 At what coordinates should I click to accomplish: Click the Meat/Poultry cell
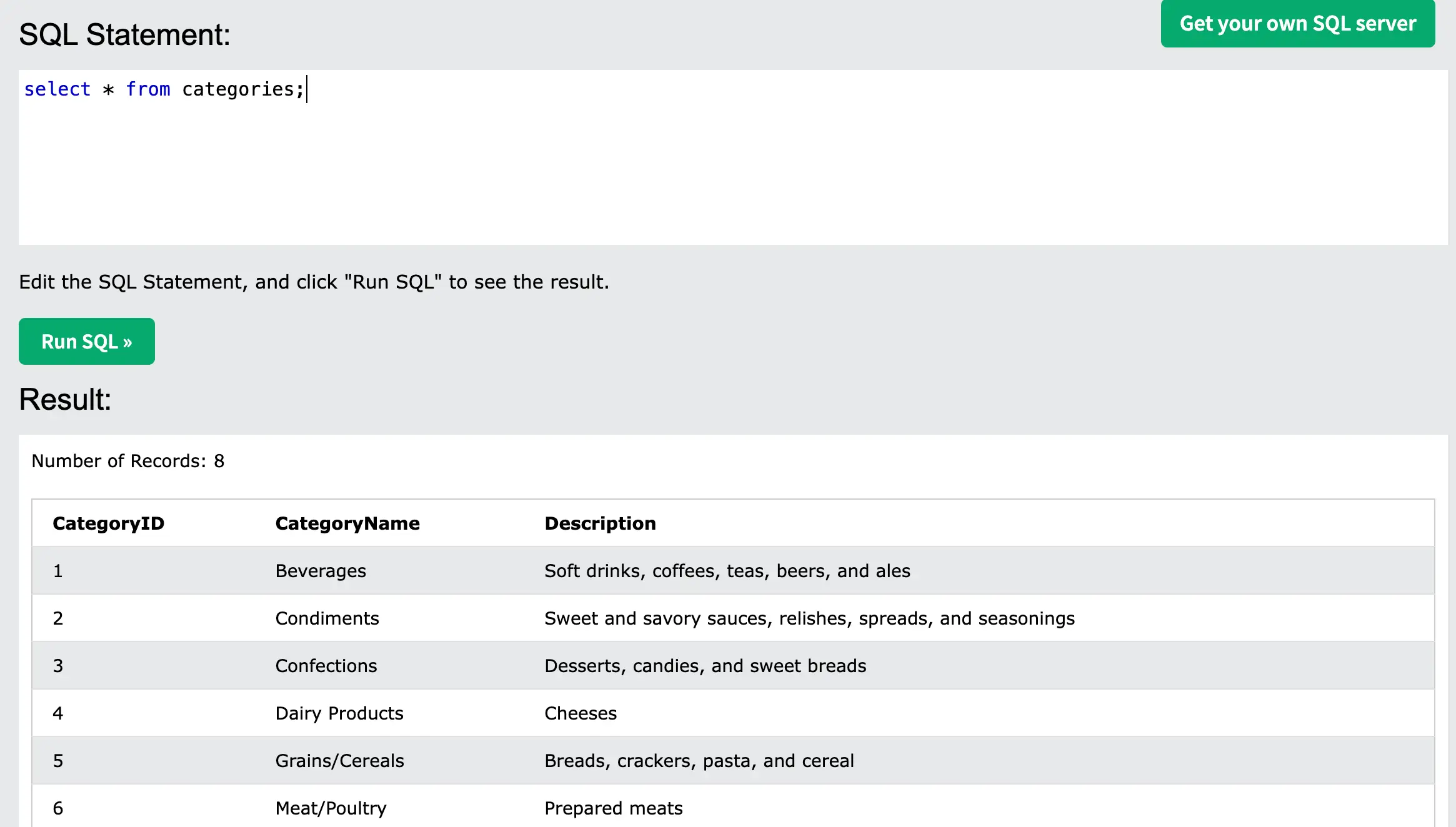tap(331, 808)
